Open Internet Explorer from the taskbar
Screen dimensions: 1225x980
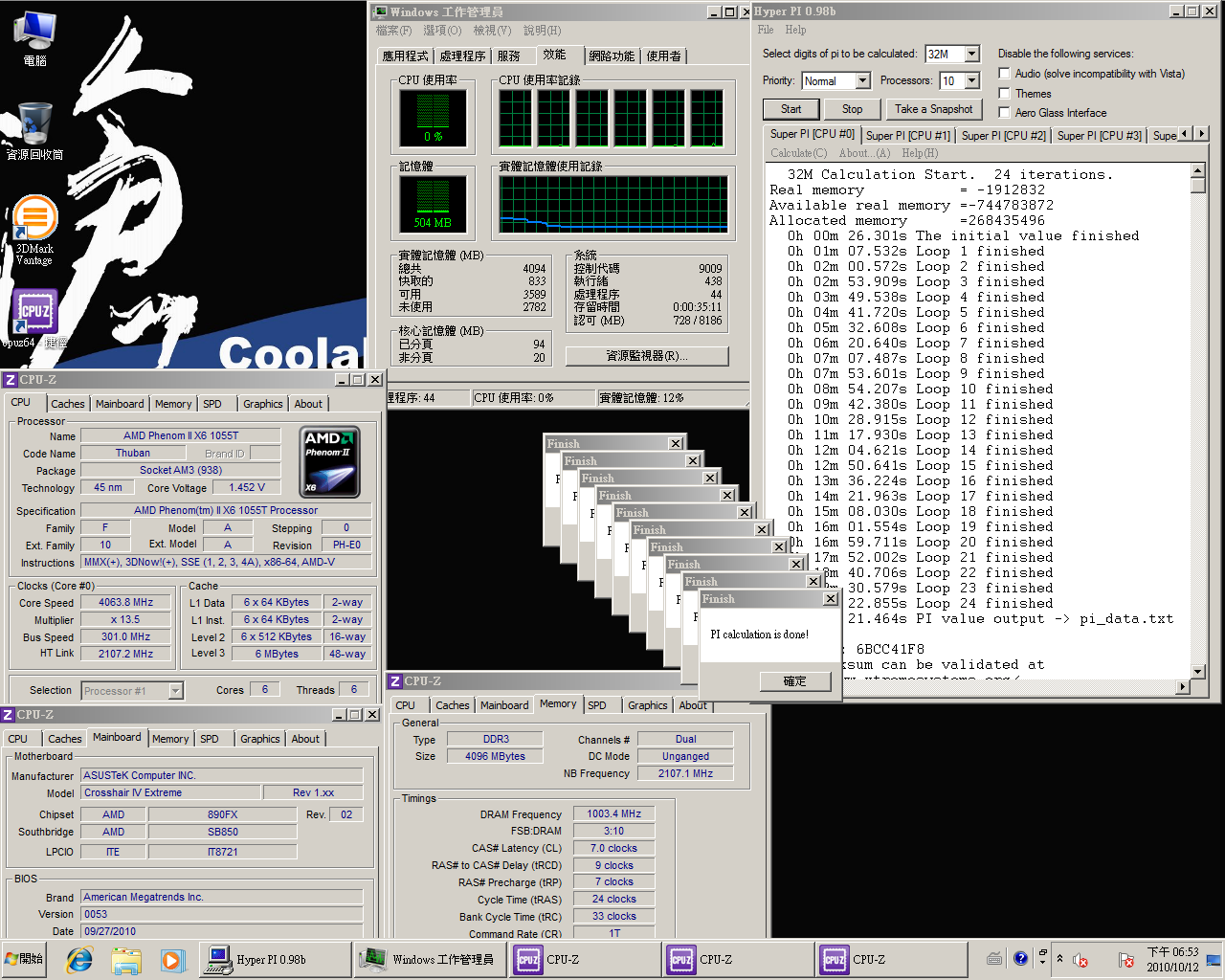click(x=79, y=960)
